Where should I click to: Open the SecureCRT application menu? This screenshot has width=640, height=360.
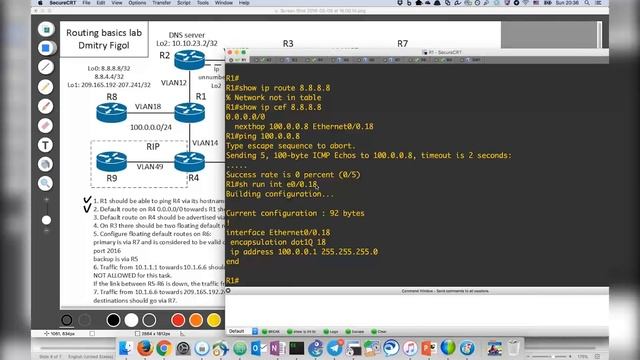(62, 3)
